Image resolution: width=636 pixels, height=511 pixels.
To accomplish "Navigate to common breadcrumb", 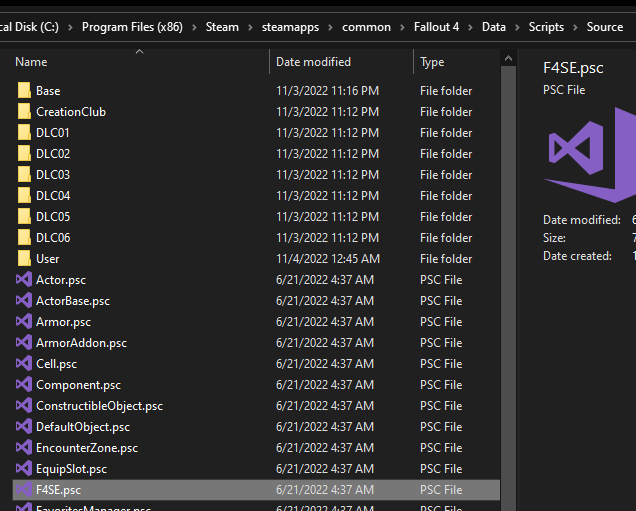I will pyautogui.click(x=366, y=27).
